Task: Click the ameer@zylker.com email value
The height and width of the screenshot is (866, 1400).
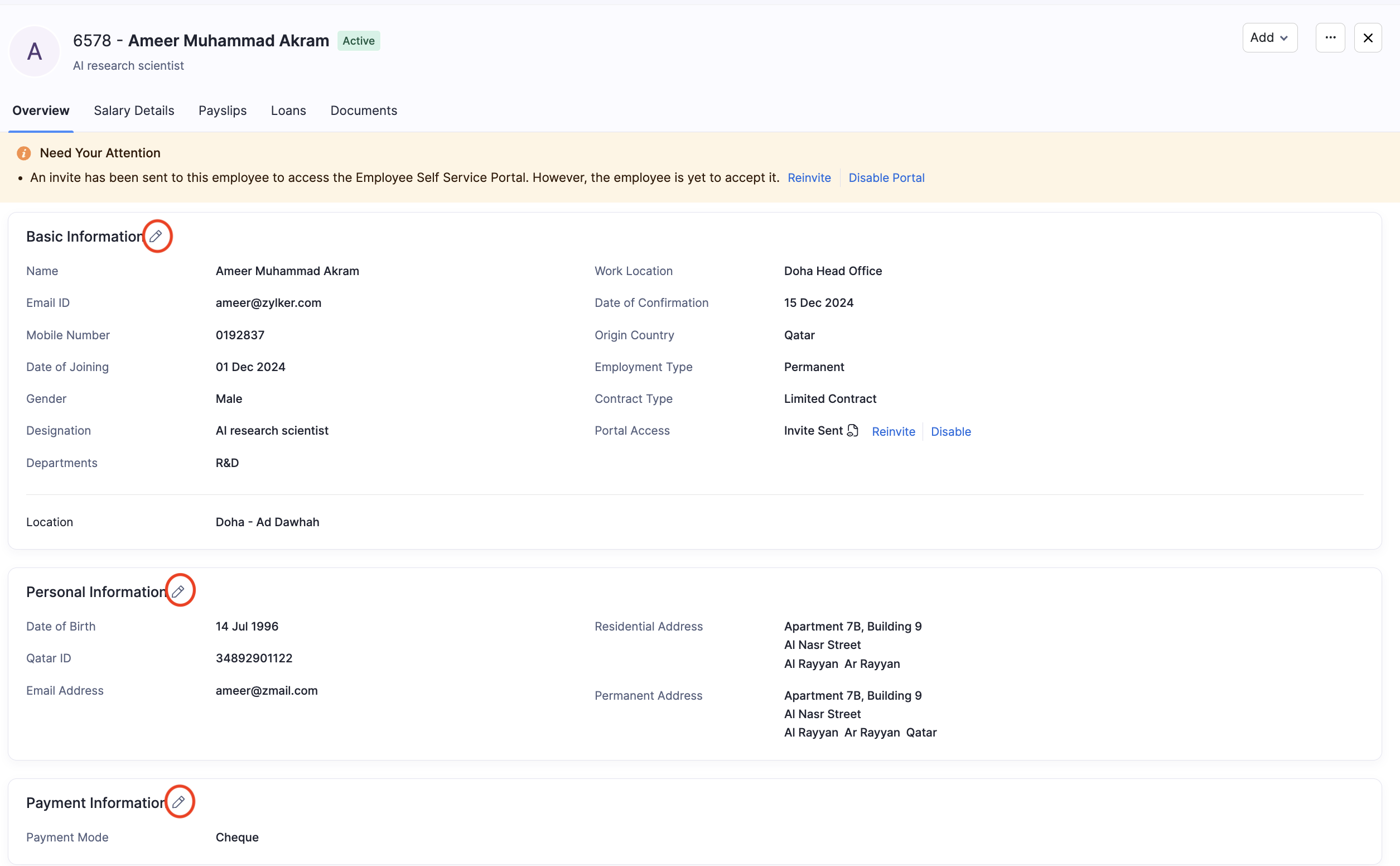Action: coord(268,302)
